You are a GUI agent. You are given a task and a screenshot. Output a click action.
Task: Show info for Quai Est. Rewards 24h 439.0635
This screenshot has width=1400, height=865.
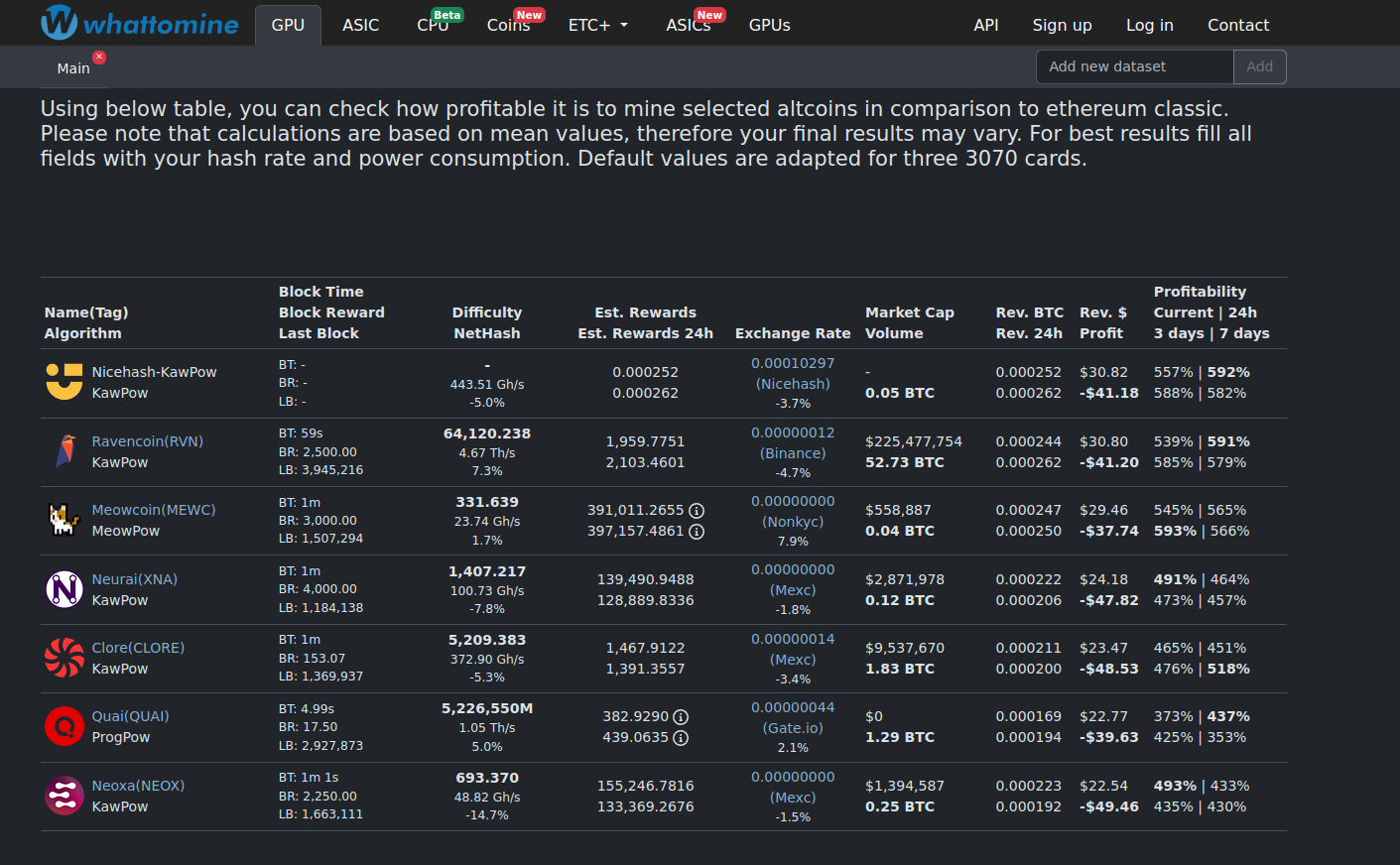click(x=681, y=737)
